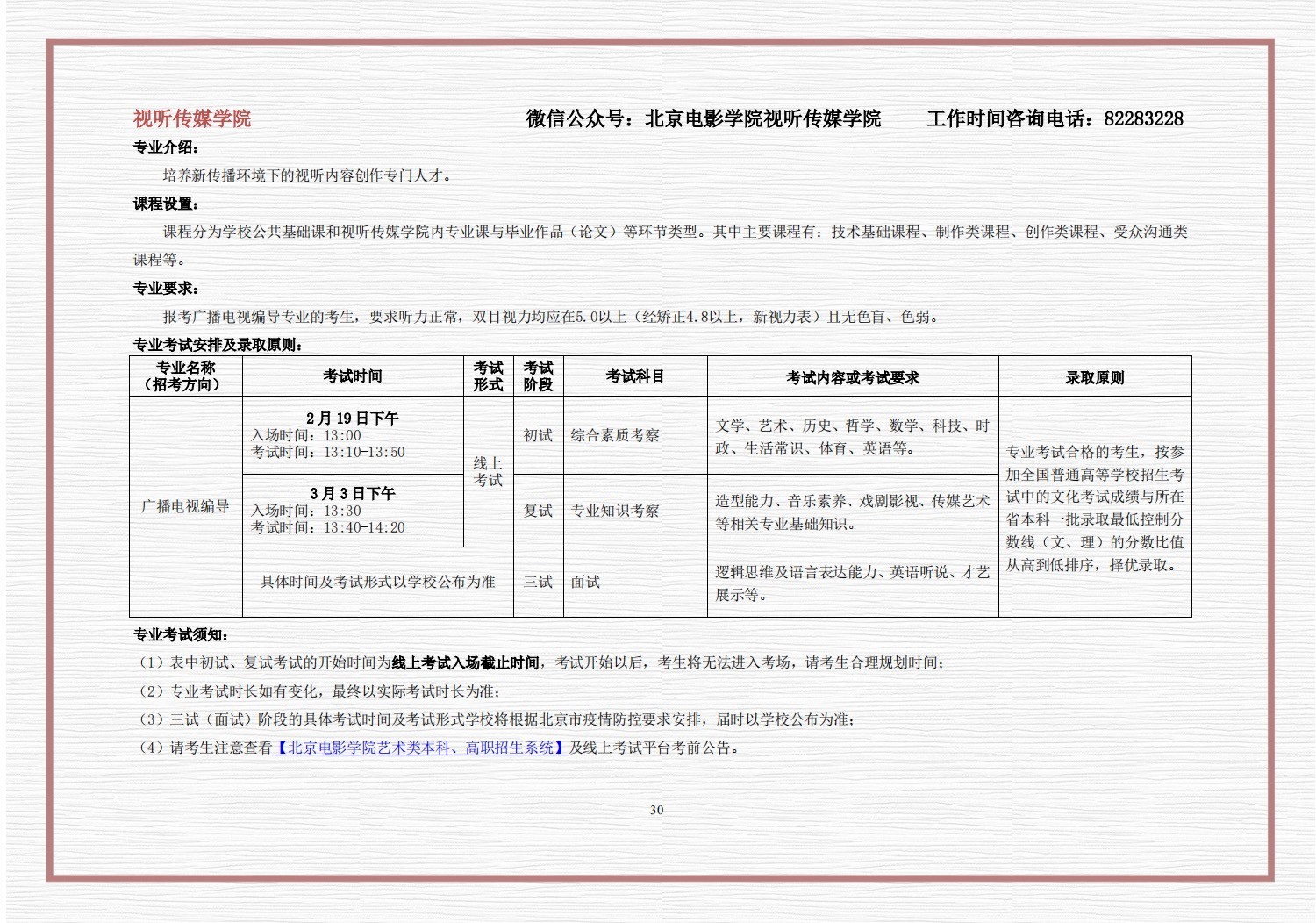Open the 北京电影学院艺术类本科、高职招生系统 hyperlink

point(421,748)
